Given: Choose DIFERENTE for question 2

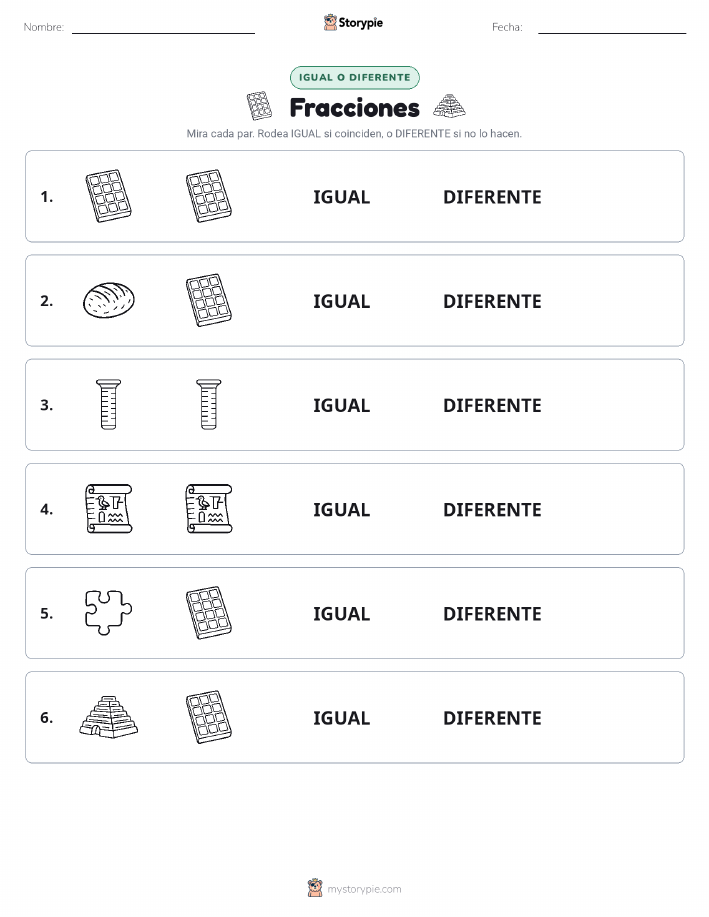Looking at the screenshot, I should pyautogui.click(x=492, y=301).
